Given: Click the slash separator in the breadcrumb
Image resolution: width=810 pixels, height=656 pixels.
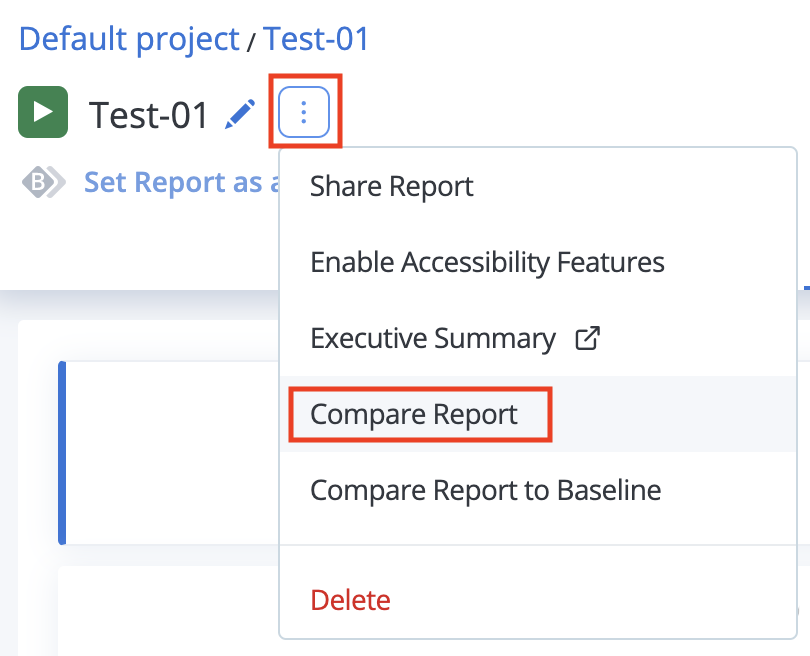Looking at the screenshot, I should pyautogui.click(x=251, y=42).
